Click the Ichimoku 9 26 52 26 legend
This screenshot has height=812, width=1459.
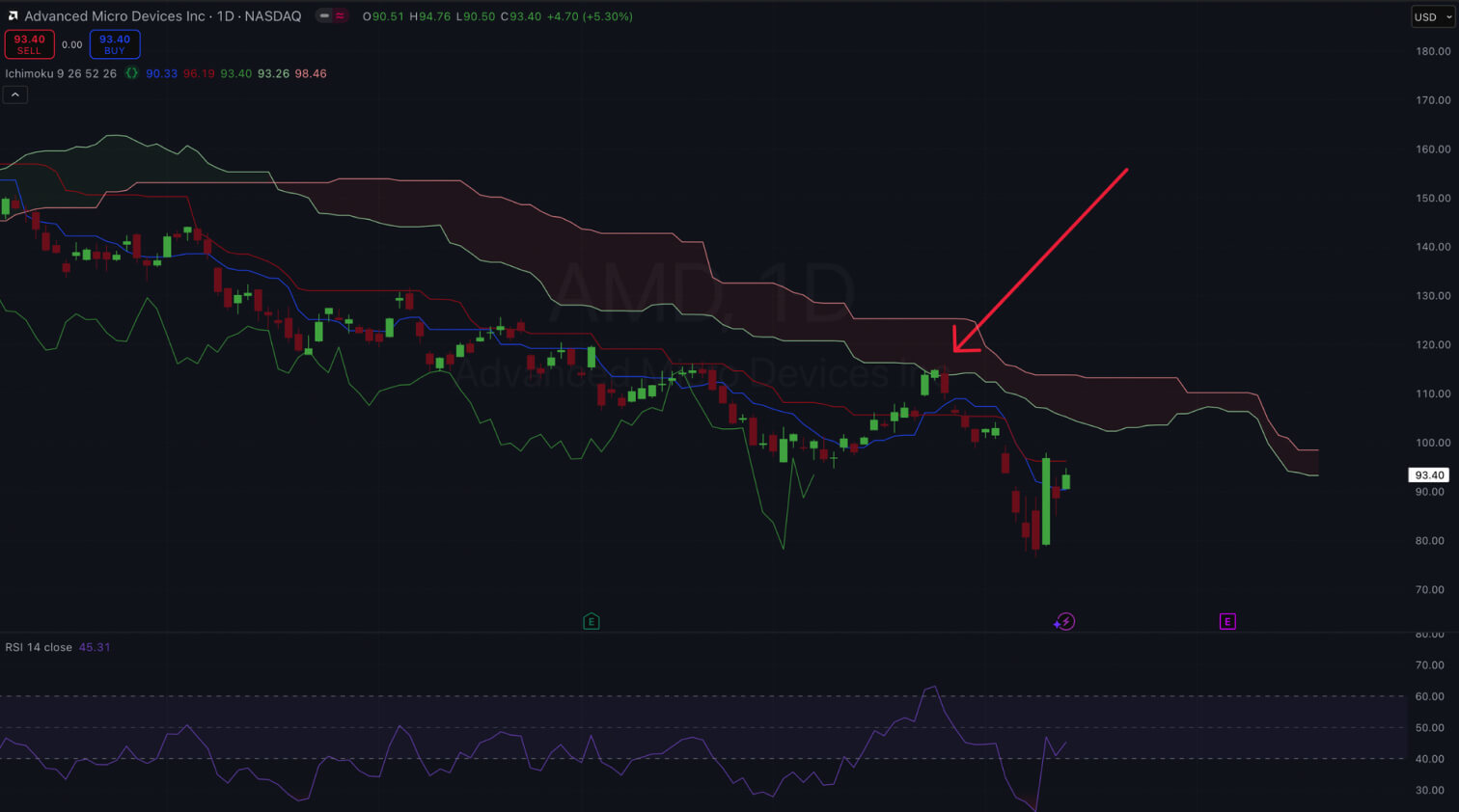tap(61, 73)
